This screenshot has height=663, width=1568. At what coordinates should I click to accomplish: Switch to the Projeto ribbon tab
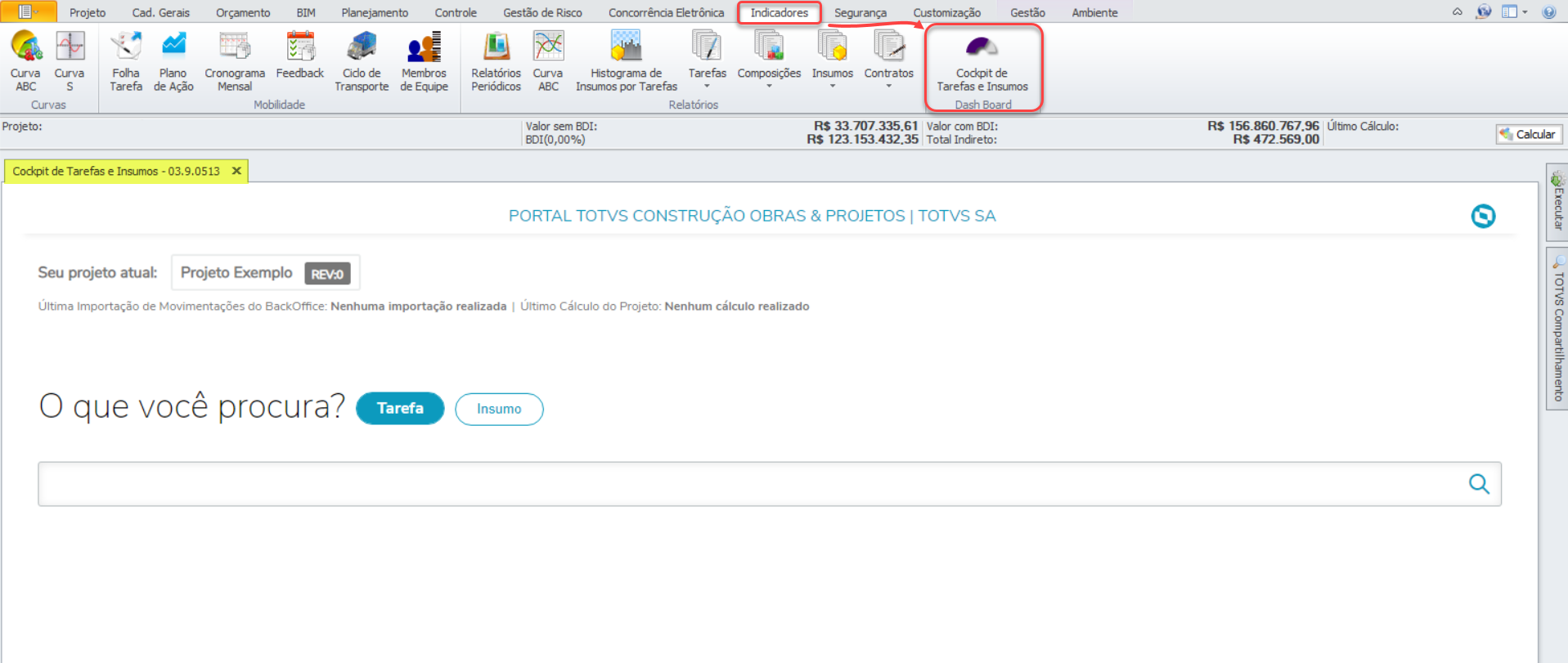tap(88, 12)
